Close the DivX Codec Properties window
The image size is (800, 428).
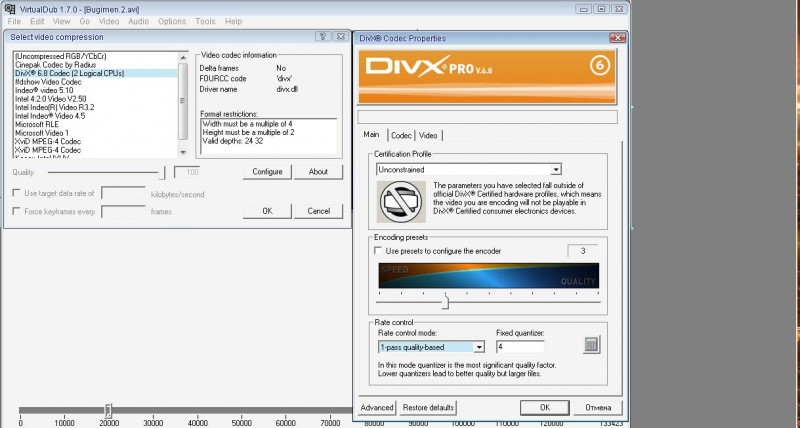coord(617,38)
